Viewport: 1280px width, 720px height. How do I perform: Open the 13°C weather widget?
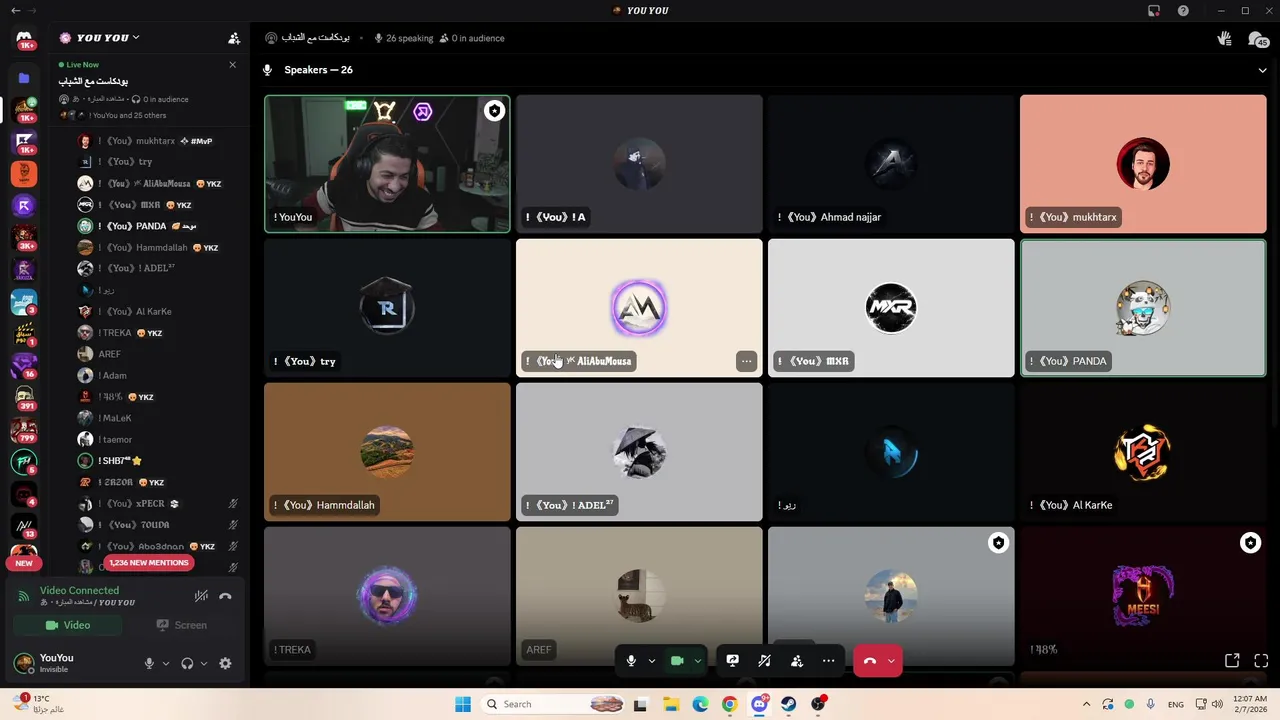[x=38, y=704]
